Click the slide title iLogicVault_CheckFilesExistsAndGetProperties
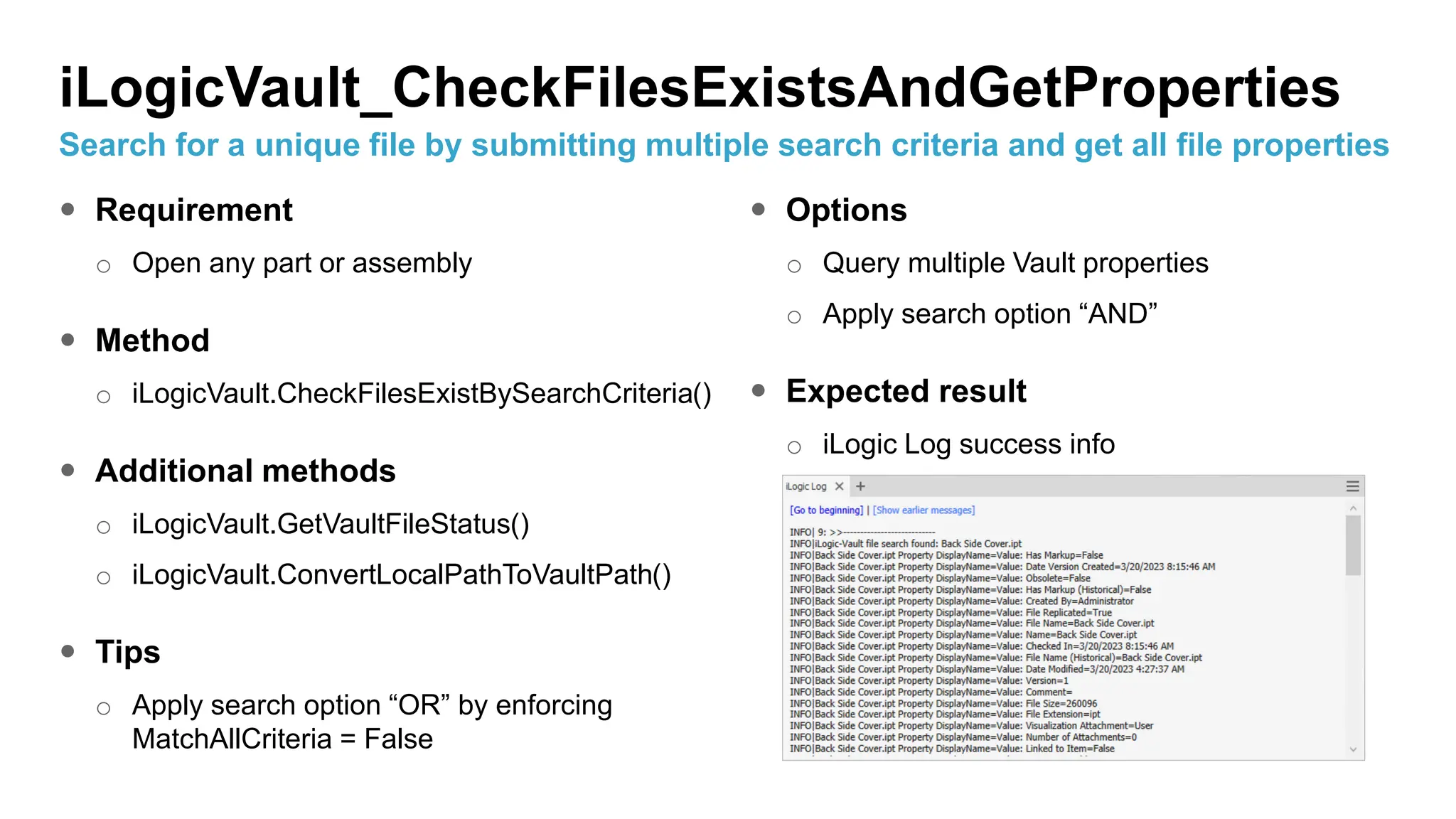 pyautogui.click(x=700, y=88)
